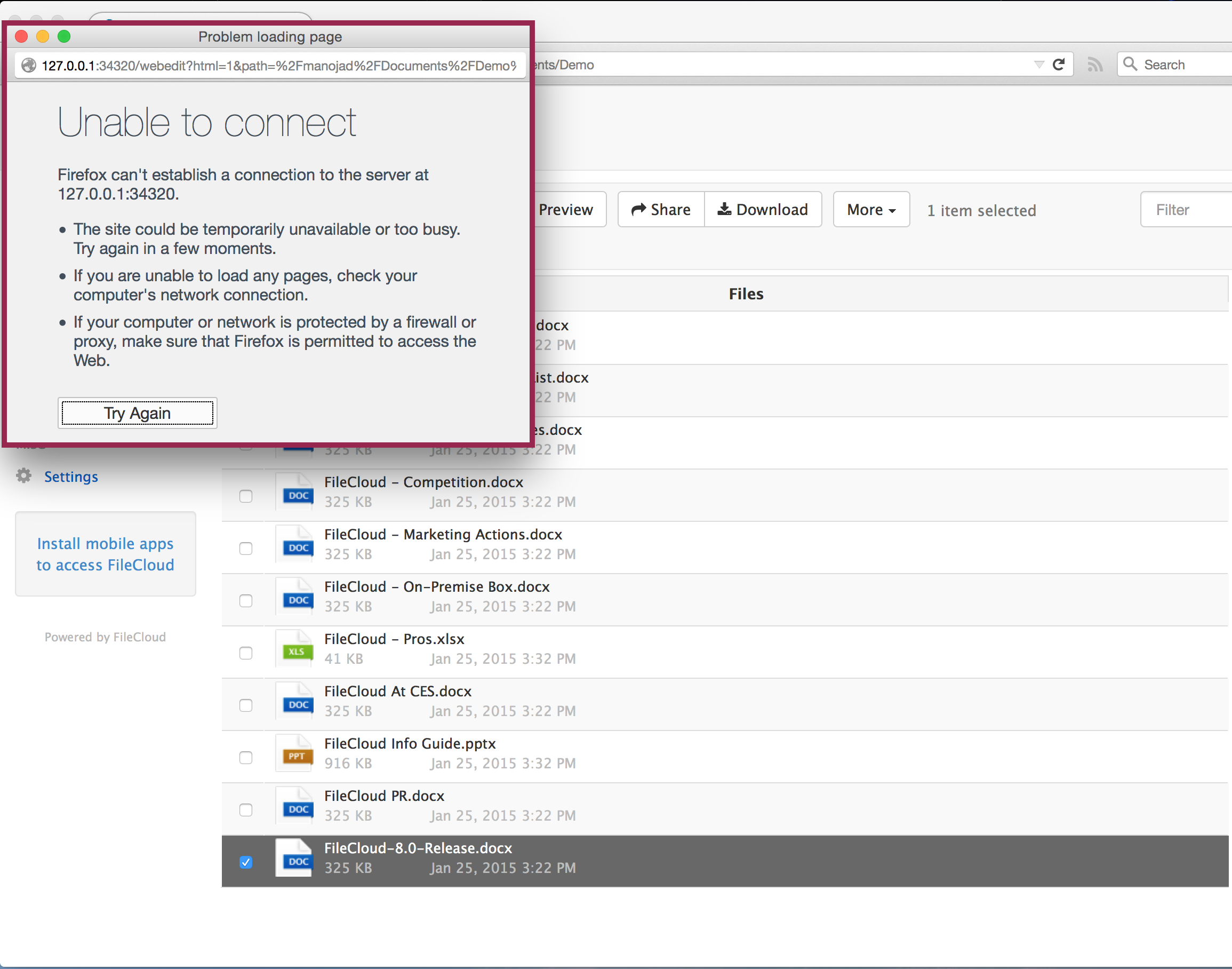Uncheck the FileCloud-8.0-Release.docx checkbox
Screen dimensions: 1232x969
[x=245, y=862]
